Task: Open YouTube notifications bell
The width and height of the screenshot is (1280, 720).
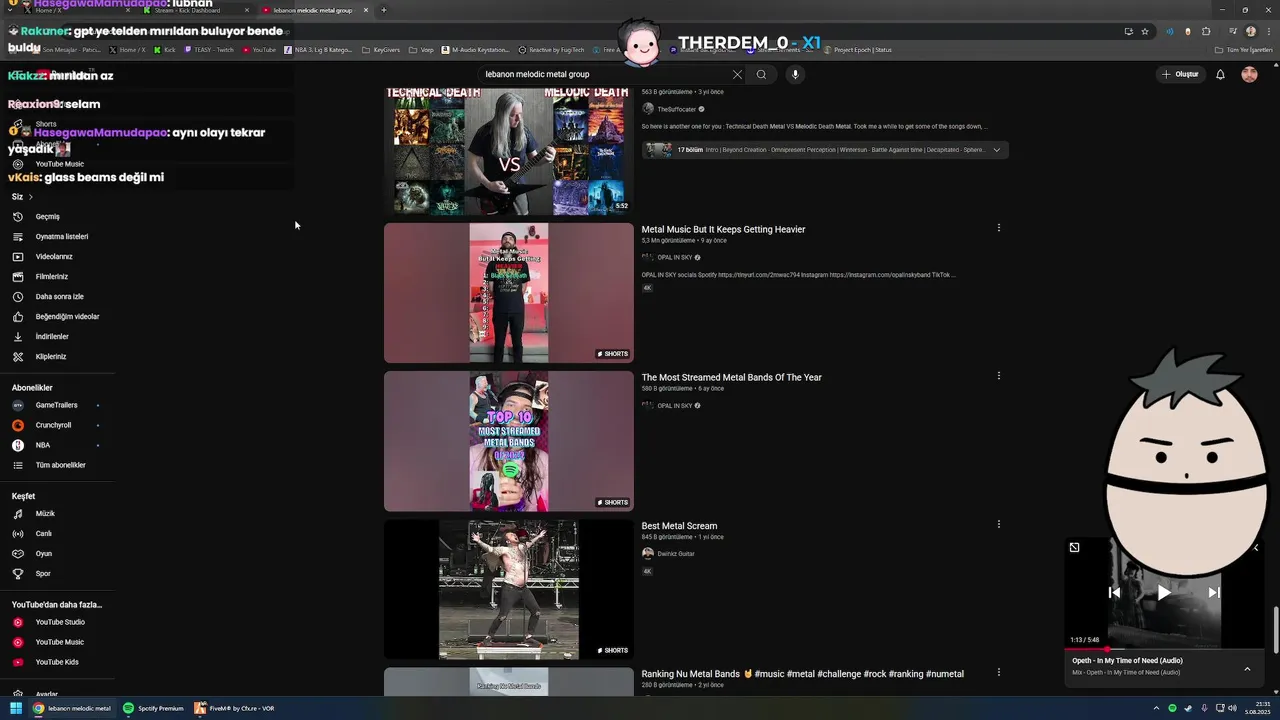Action: tap(1220, 74)
